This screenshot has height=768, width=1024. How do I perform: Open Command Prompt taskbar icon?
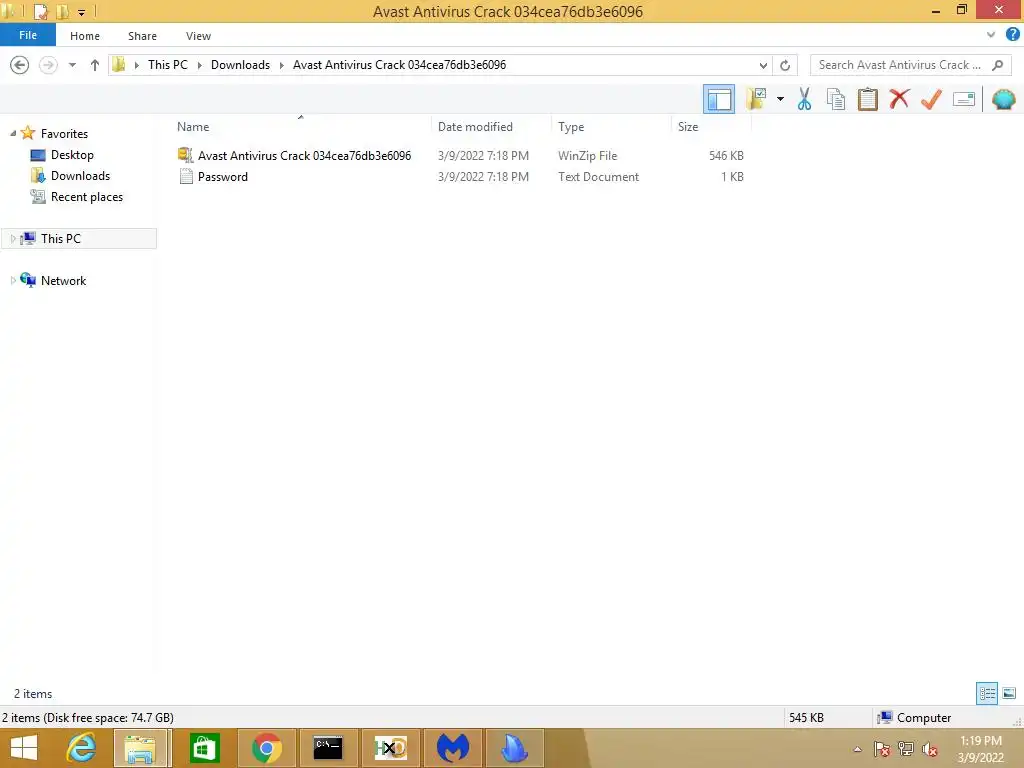pos(328,748)
